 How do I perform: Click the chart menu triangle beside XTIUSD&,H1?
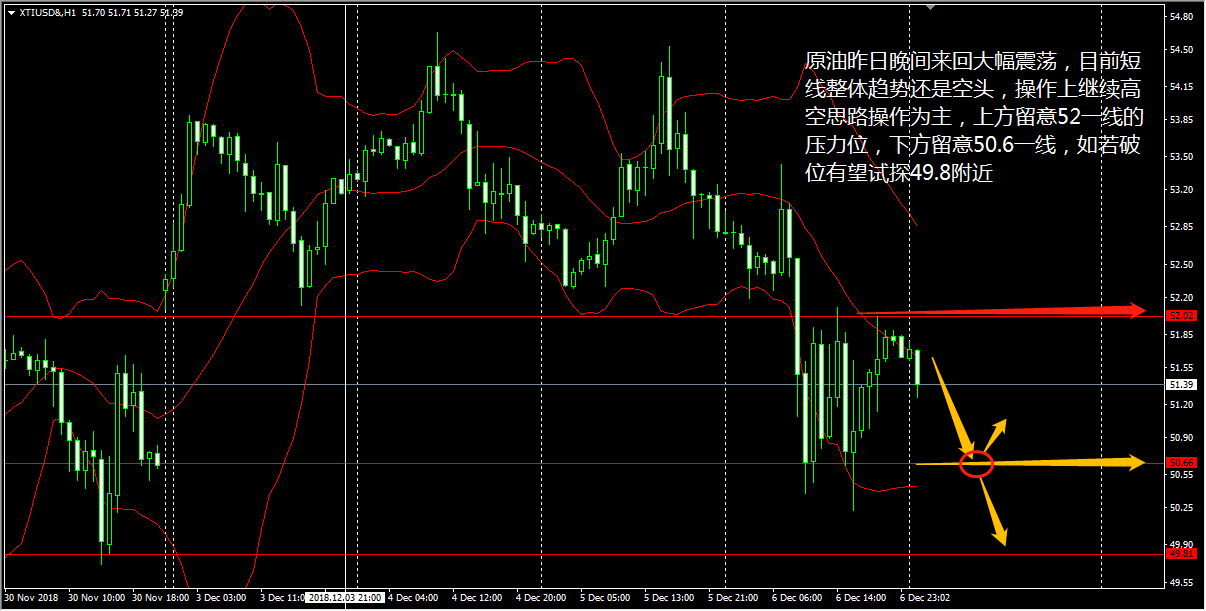(x=11, y=12)
